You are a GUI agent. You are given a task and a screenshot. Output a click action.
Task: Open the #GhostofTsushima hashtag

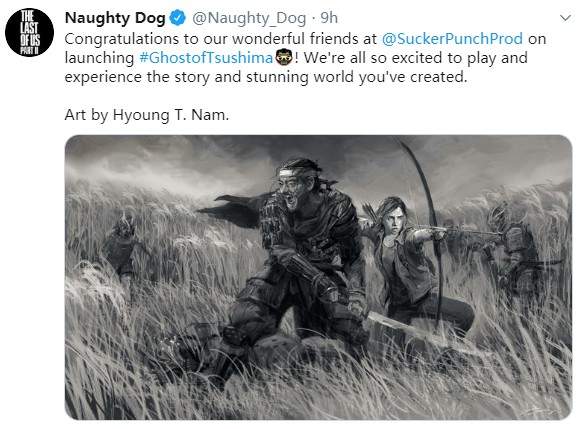[x=206, y=58]
